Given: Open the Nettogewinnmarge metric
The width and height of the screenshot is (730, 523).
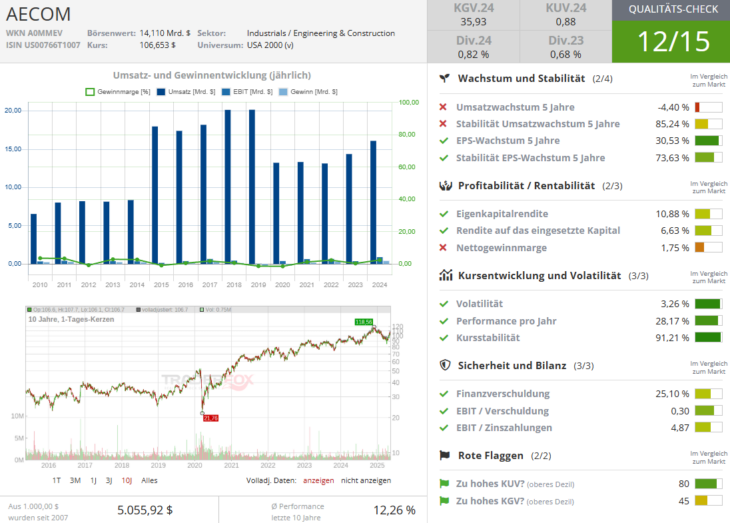Looking at the screenshot, I should click(501, 248).
